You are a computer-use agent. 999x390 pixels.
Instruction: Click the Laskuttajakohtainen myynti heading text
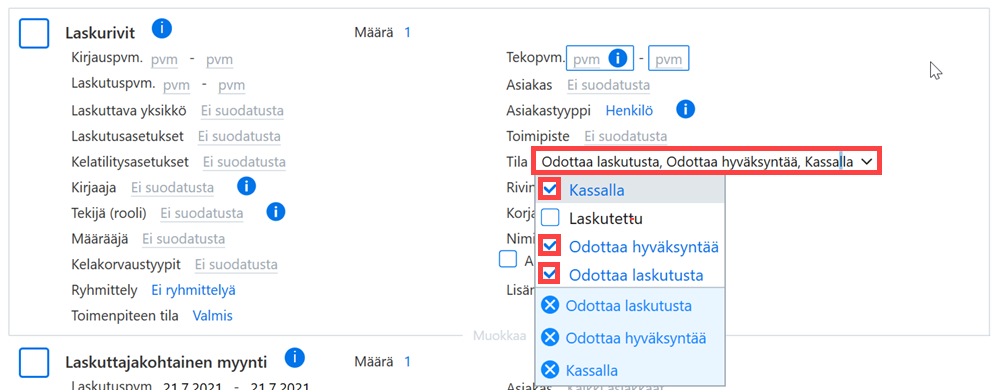166,363
